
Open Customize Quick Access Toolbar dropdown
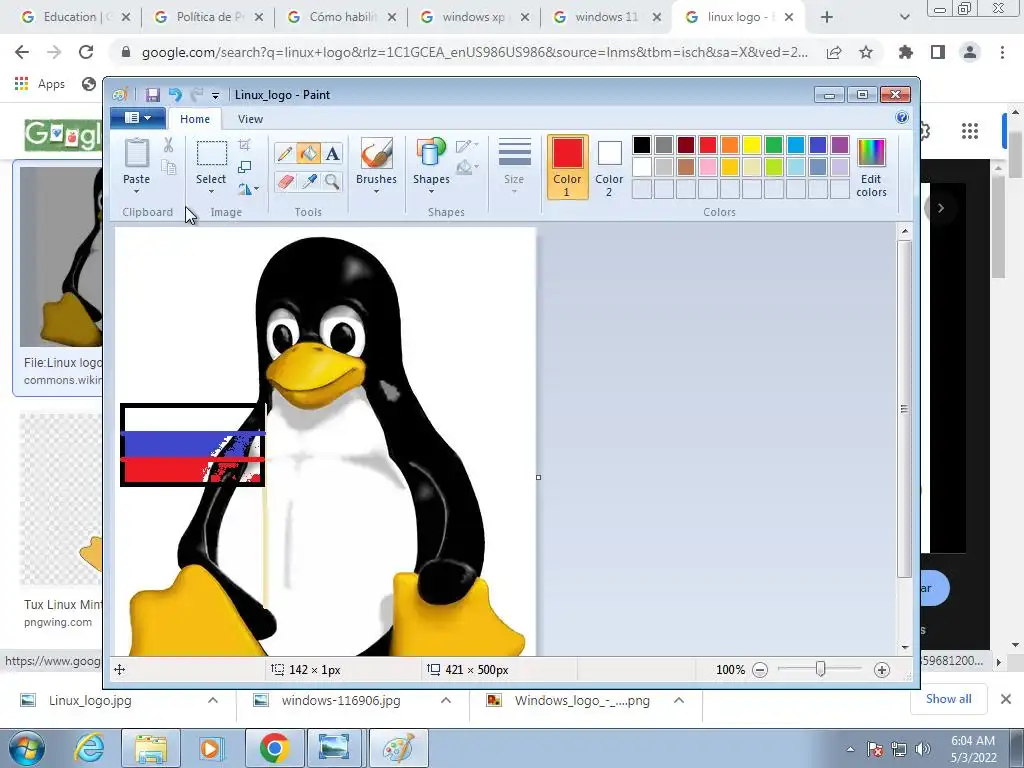216,95
